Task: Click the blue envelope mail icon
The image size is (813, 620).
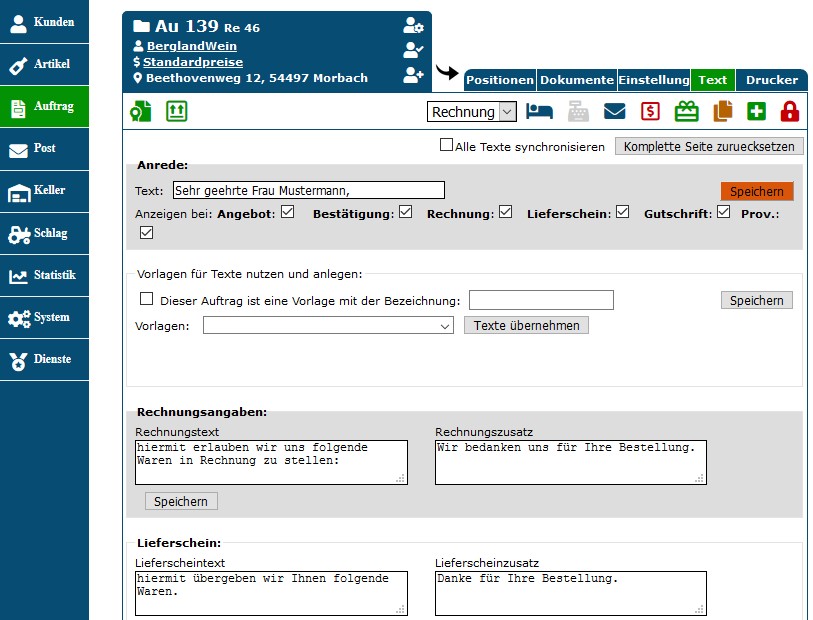Action: tap(614, 112)
